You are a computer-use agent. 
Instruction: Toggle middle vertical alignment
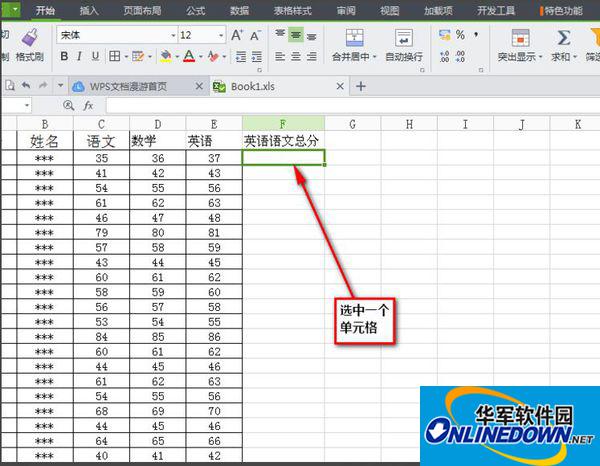pyautogui.click(x=296, y=35)
